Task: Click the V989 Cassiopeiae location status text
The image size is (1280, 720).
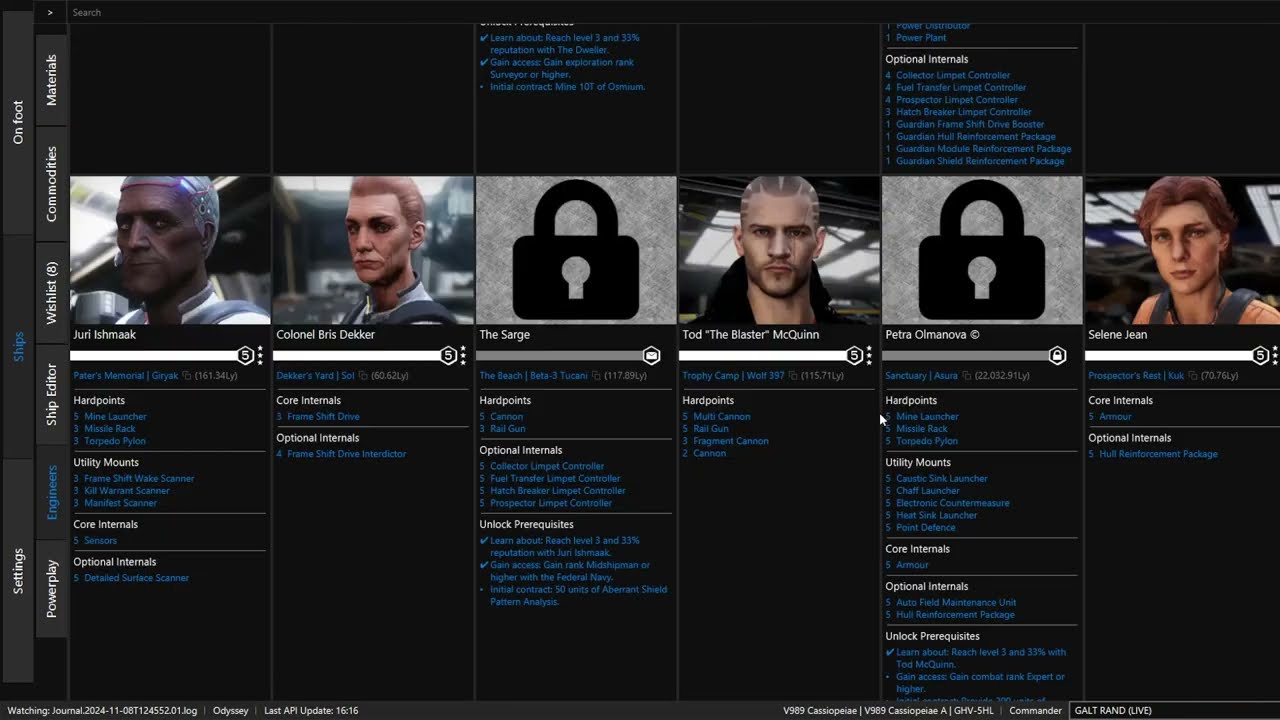Action: [889, 710]
